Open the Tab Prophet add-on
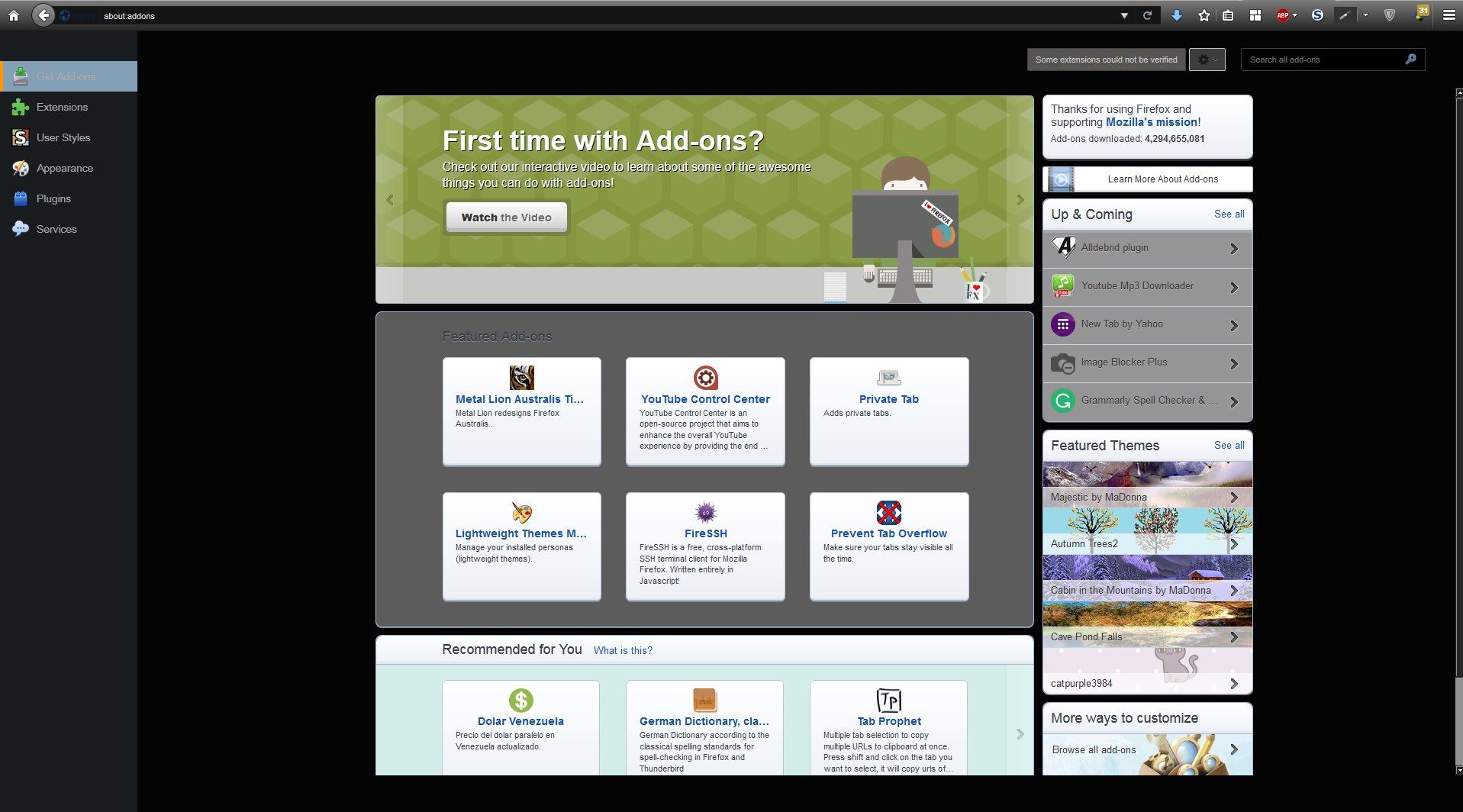This screenshot has width=1463, height=812. 888,728
